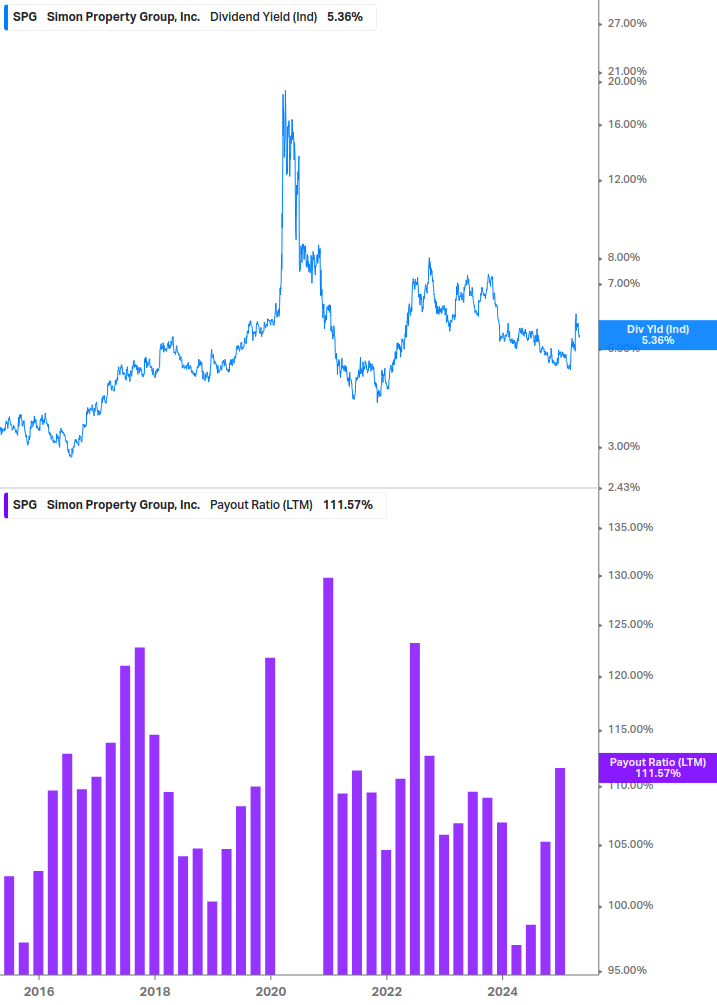Click the last payout ratio bar in 2025
Screen dimensions: 717x1005
(560, 871)
